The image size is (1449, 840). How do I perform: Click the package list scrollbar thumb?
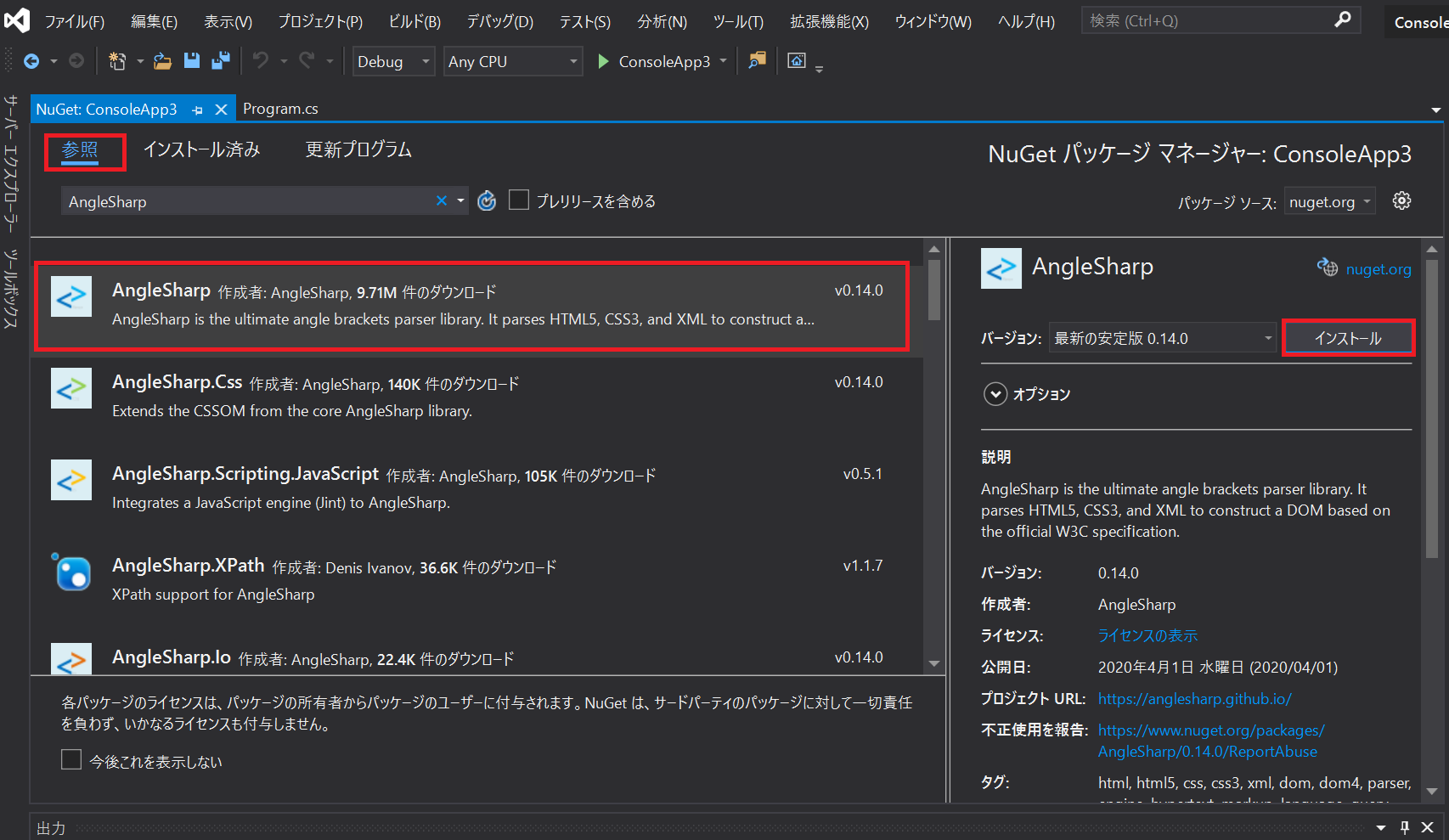pos(934,290)
